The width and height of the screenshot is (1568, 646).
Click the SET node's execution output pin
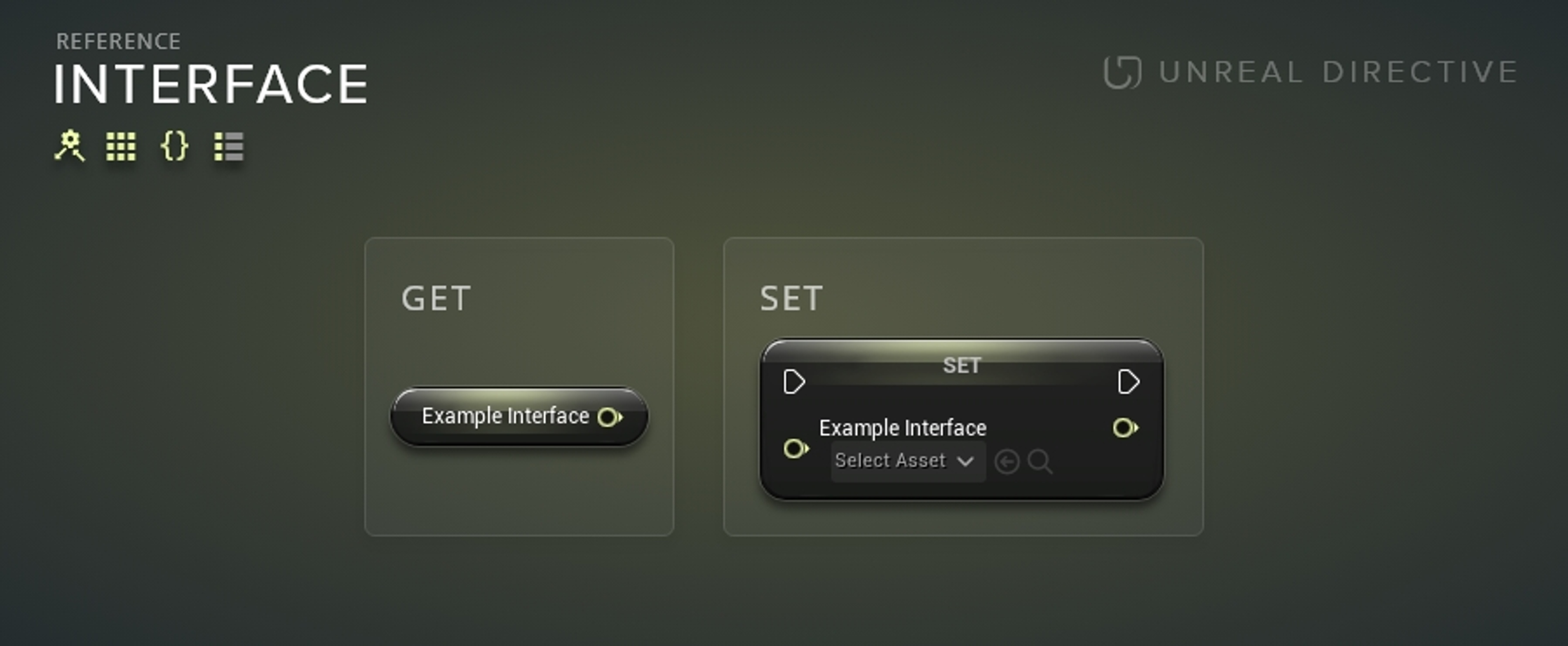coord(1128,382)
